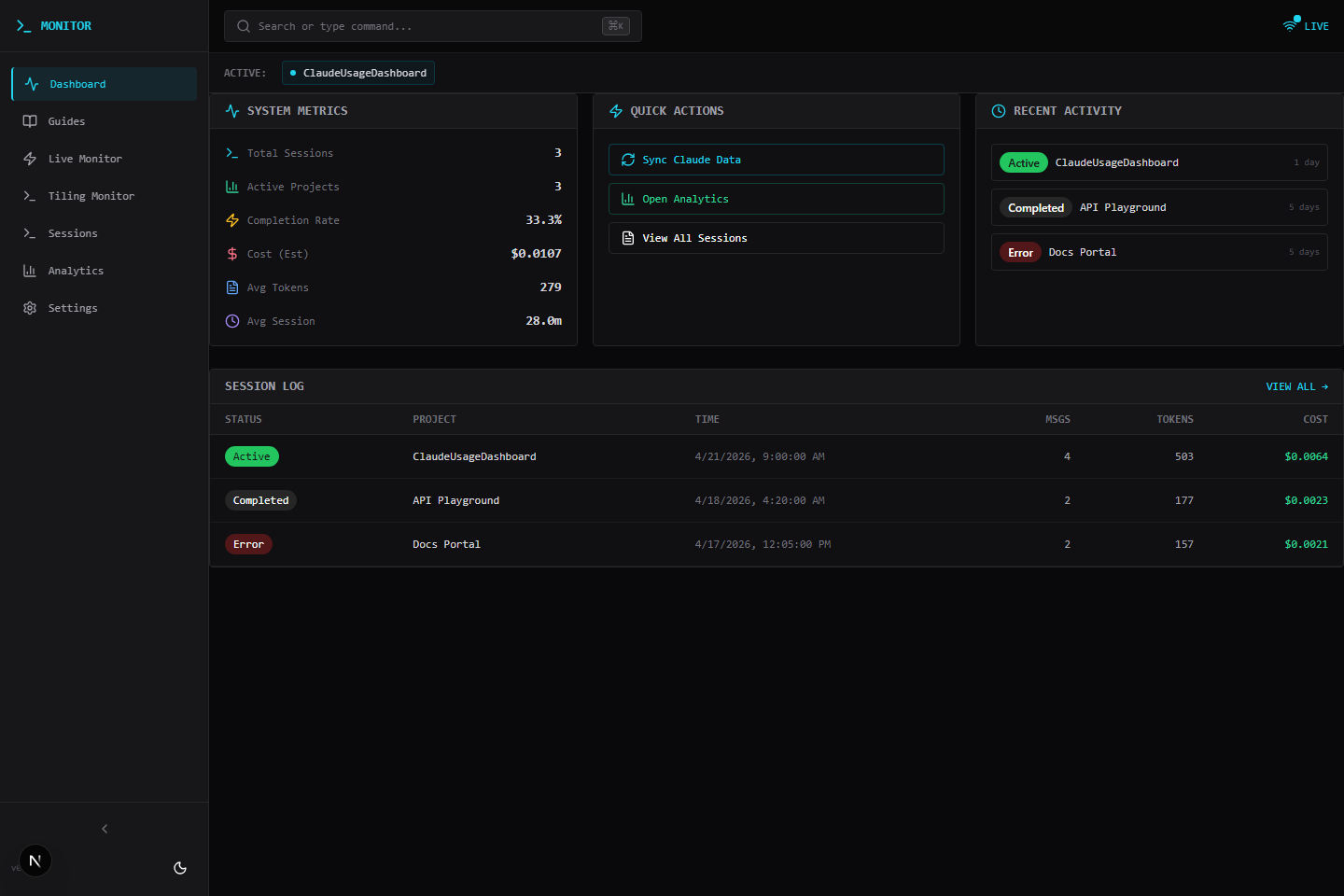The height and width of the screenshot is (896, 1344).
Task: Click View All Sessions button
Action: [777, 238]
